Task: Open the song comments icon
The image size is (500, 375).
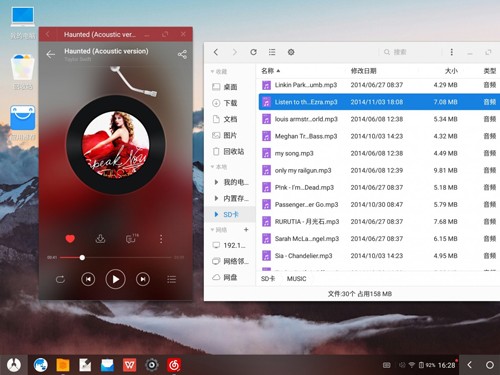Action: pos(132,239)
